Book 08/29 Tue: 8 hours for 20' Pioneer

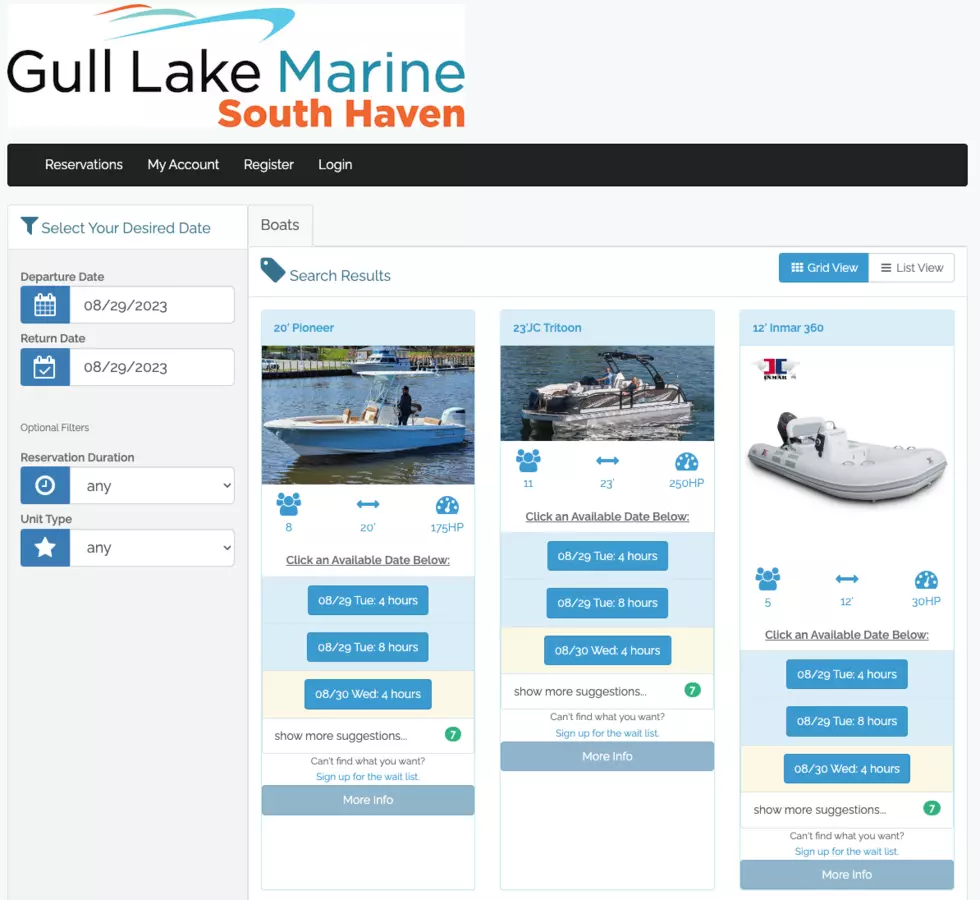pyautogui.click(x=368, y=647)
